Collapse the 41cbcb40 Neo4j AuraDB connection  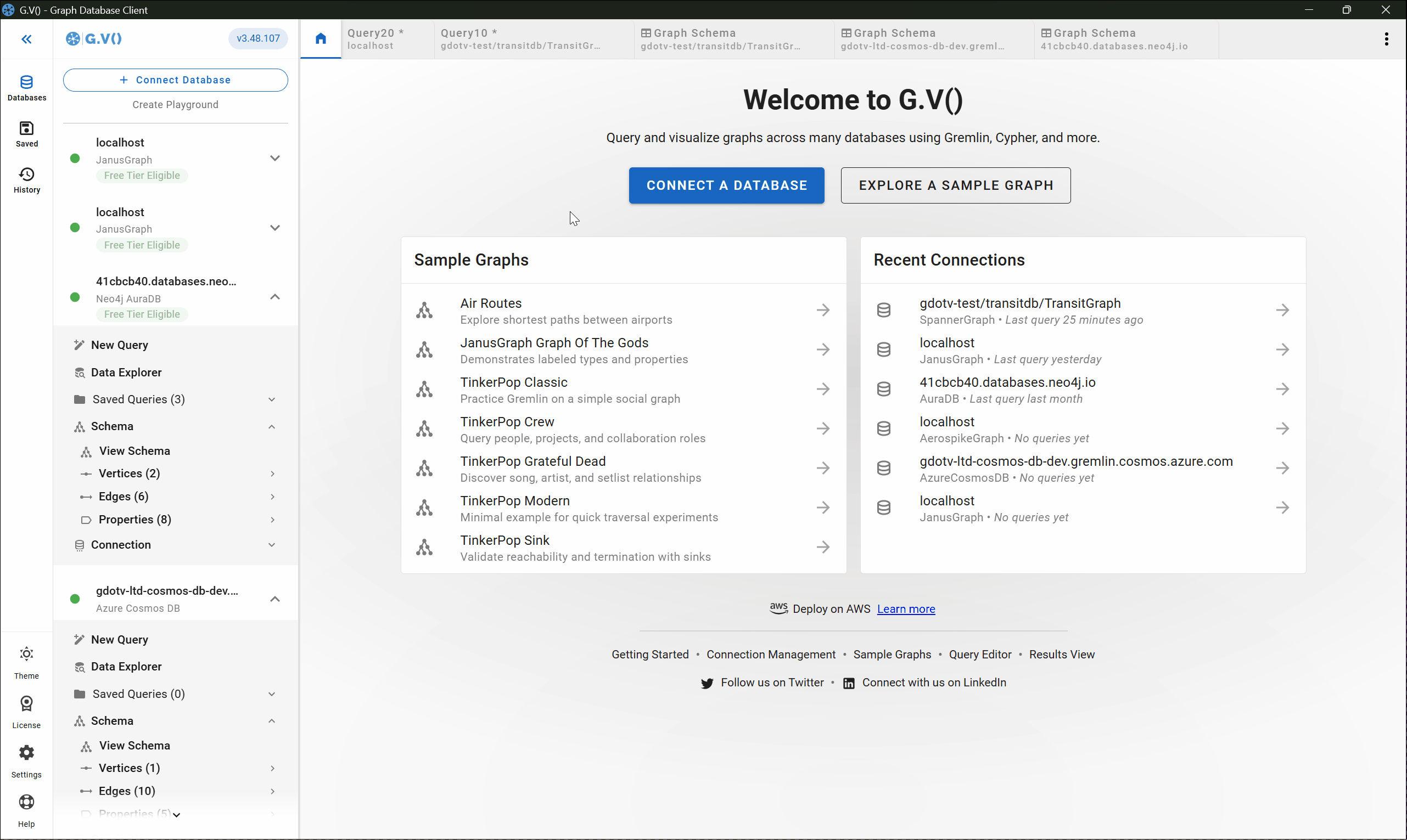(274, 297)
